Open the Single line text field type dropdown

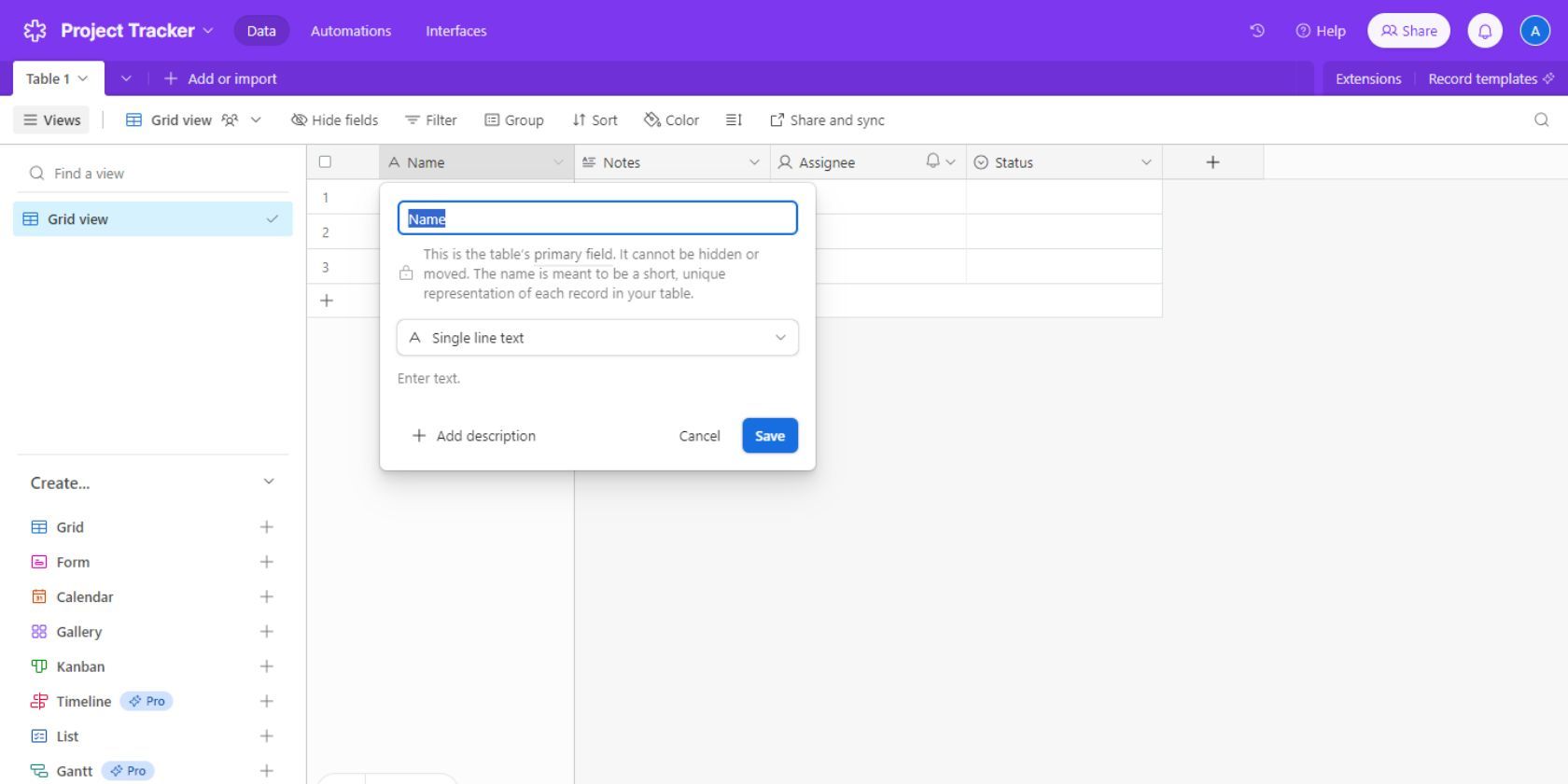coord(597,338)
